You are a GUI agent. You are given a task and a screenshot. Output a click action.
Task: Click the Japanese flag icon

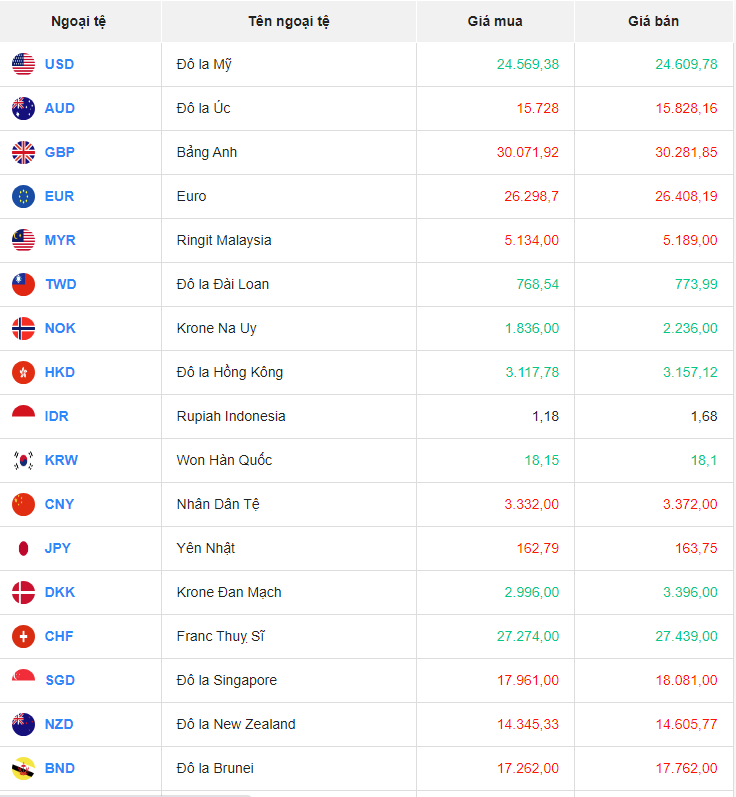[23, 548]
